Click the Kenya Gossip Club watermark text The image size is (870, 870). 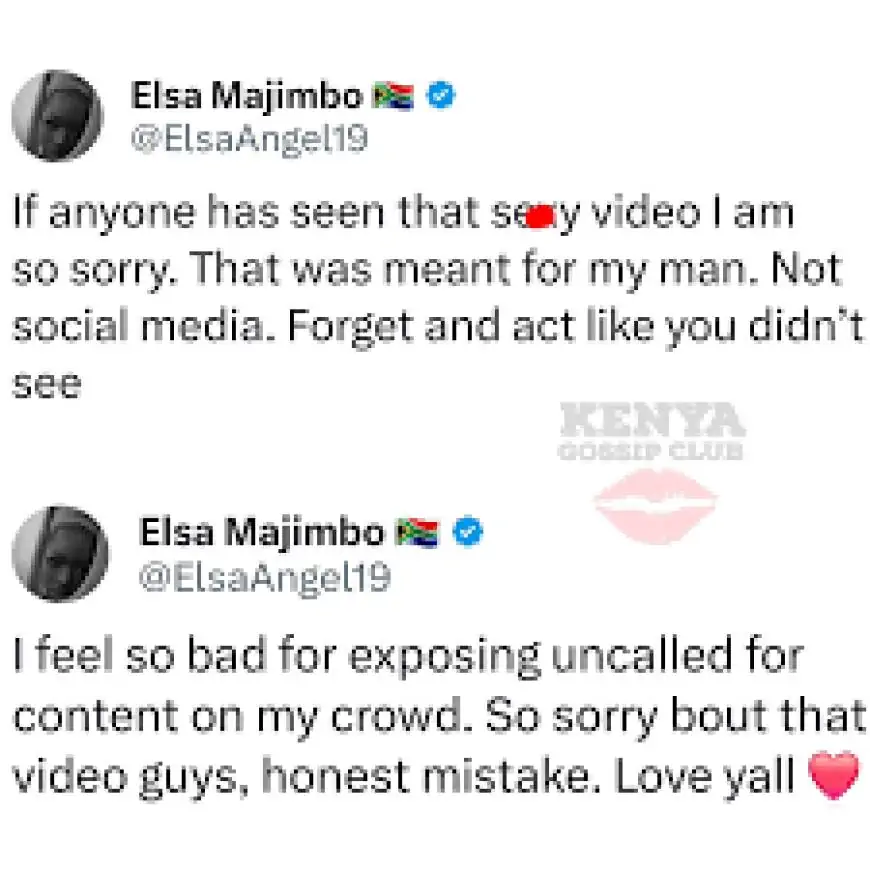[651, 431]
